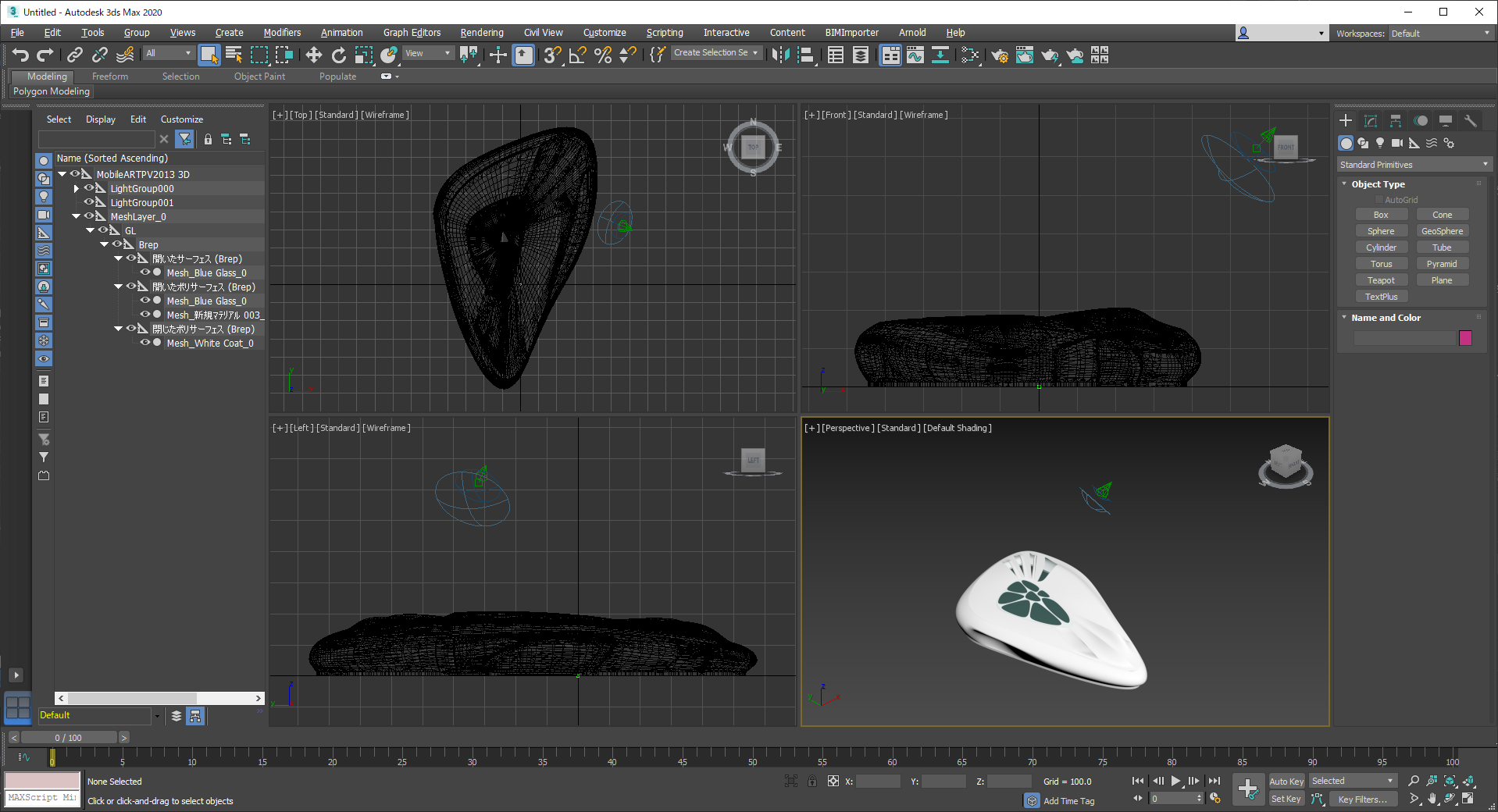
Task: Click the pink object color swatch
Action: (x=1465, y=338)
